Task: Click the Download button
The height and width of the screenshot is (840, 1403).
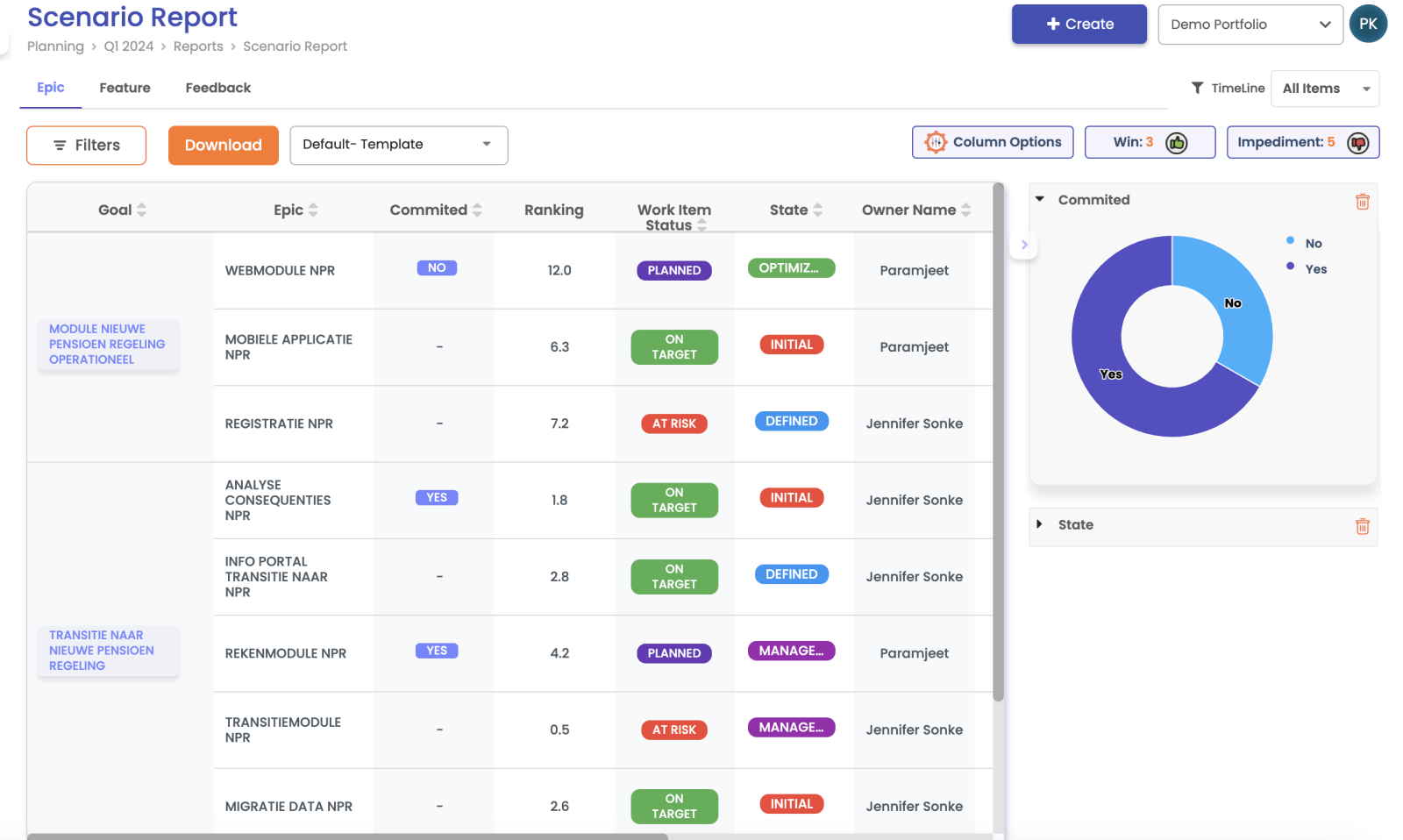Action: (x=223, y=145)
